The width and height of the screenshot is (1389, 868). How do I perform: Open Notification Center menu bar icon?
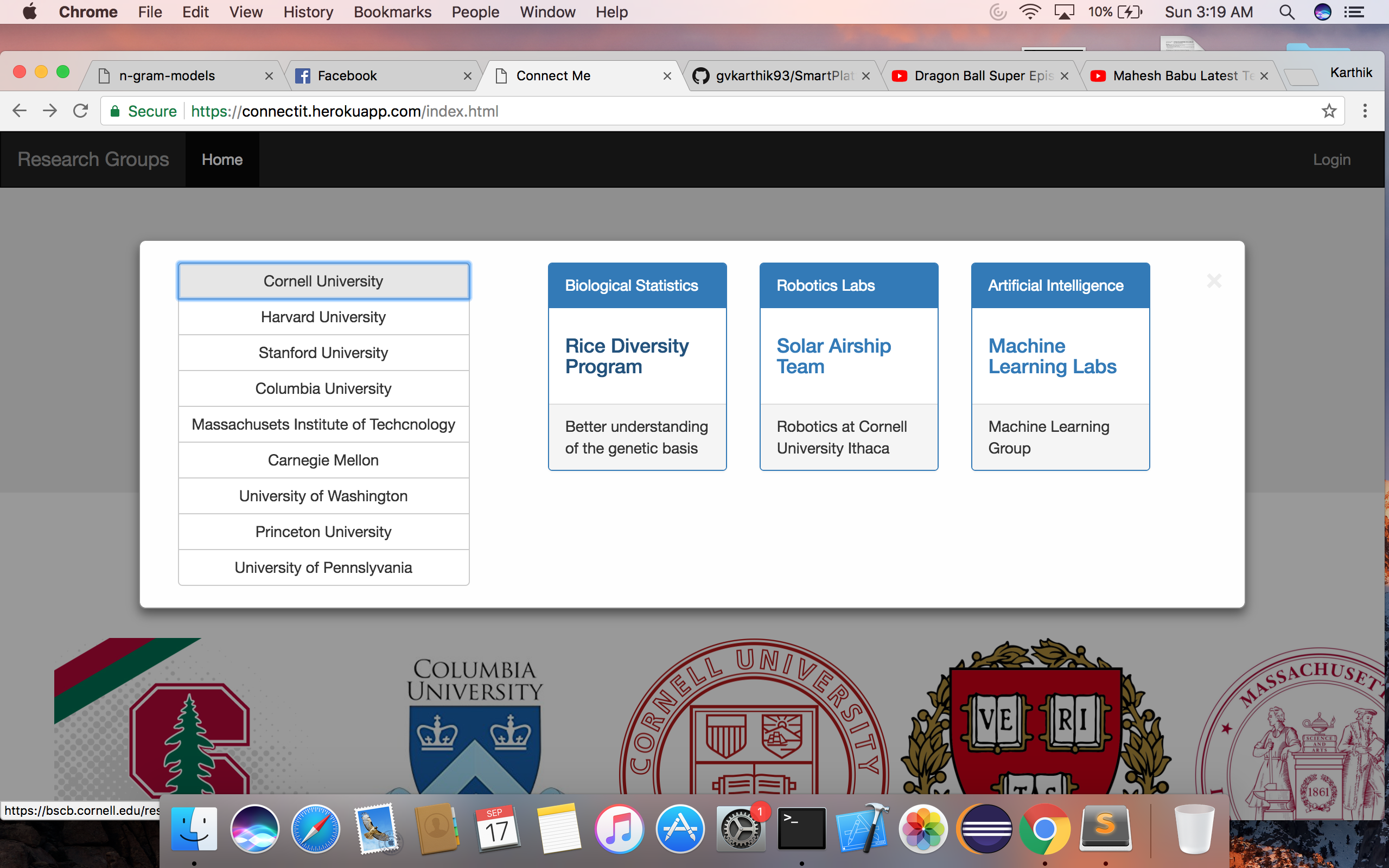1355,12
